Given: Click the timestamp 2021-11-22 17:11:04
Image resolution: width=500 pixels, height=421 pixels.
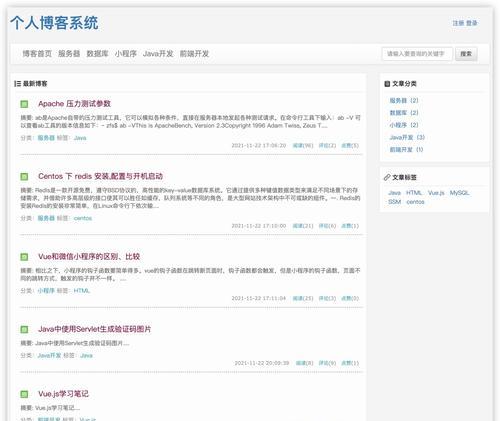Looking at the screenshot, I should (x=259, y=298).
